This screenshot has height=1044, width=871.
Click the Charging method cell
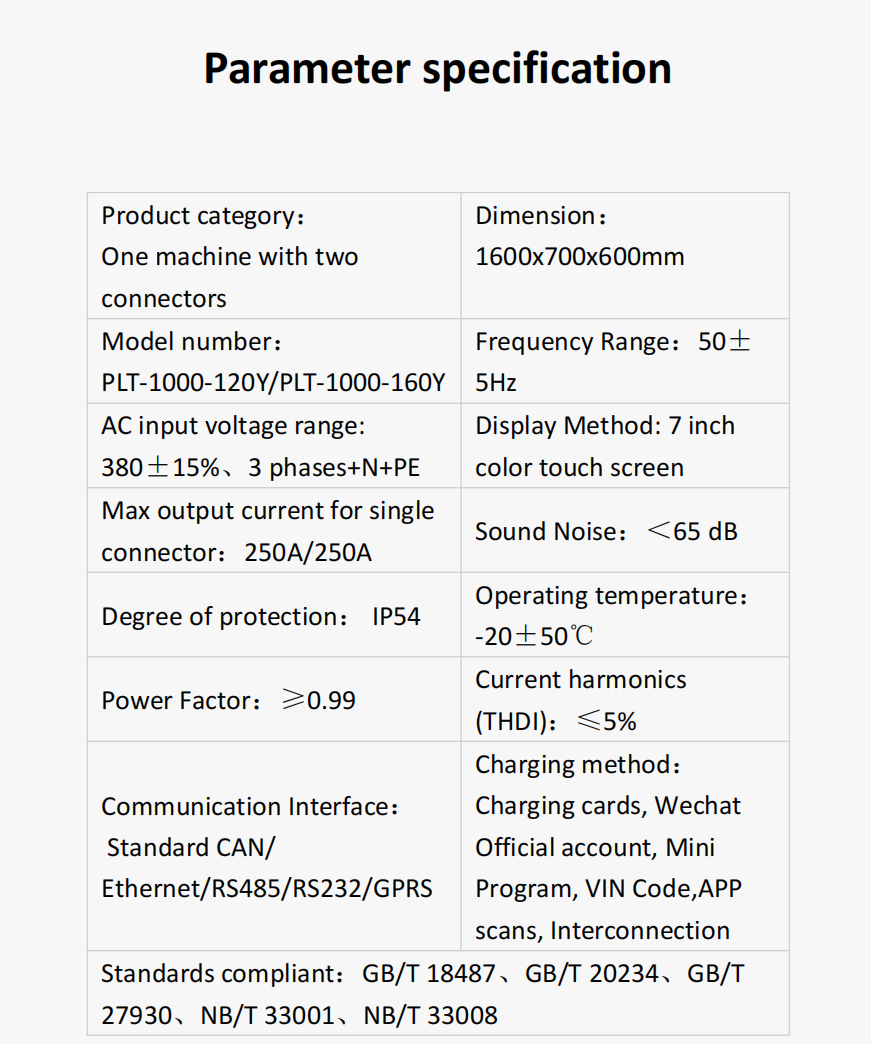[625, 846]
